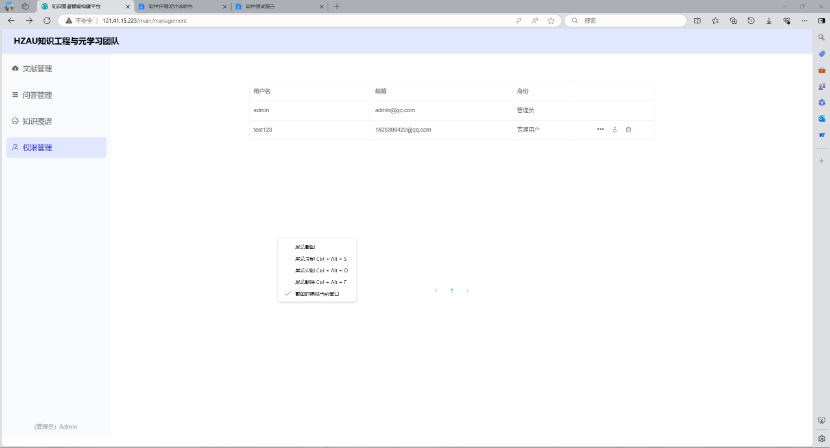Click the browser refresh icon
830x448 pixels.
[46, 20]
